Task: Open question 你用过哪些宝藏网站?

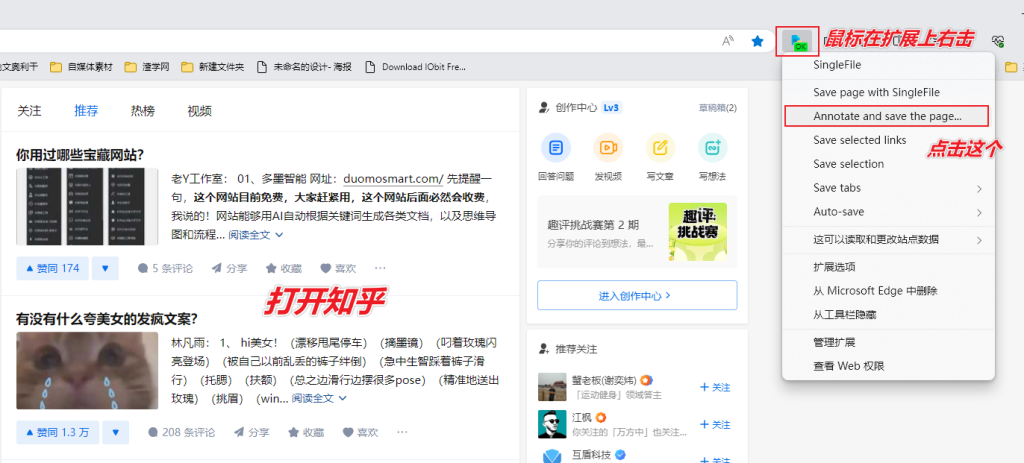Action: [x=80, y=155]
